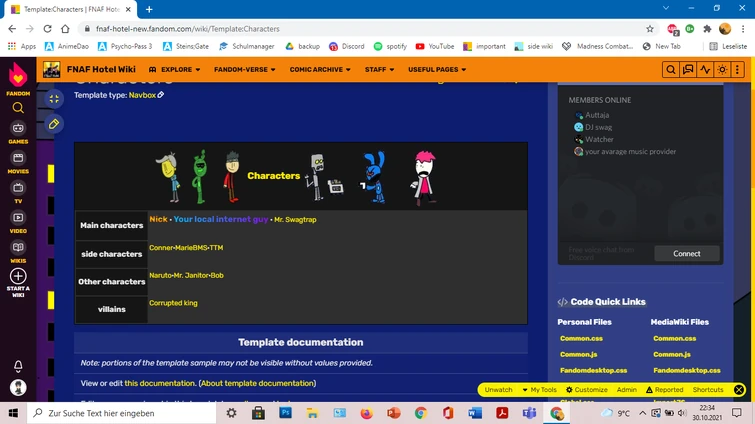
Task: Open the recent wiki activity icon
Action: click(x=705, y=69)
